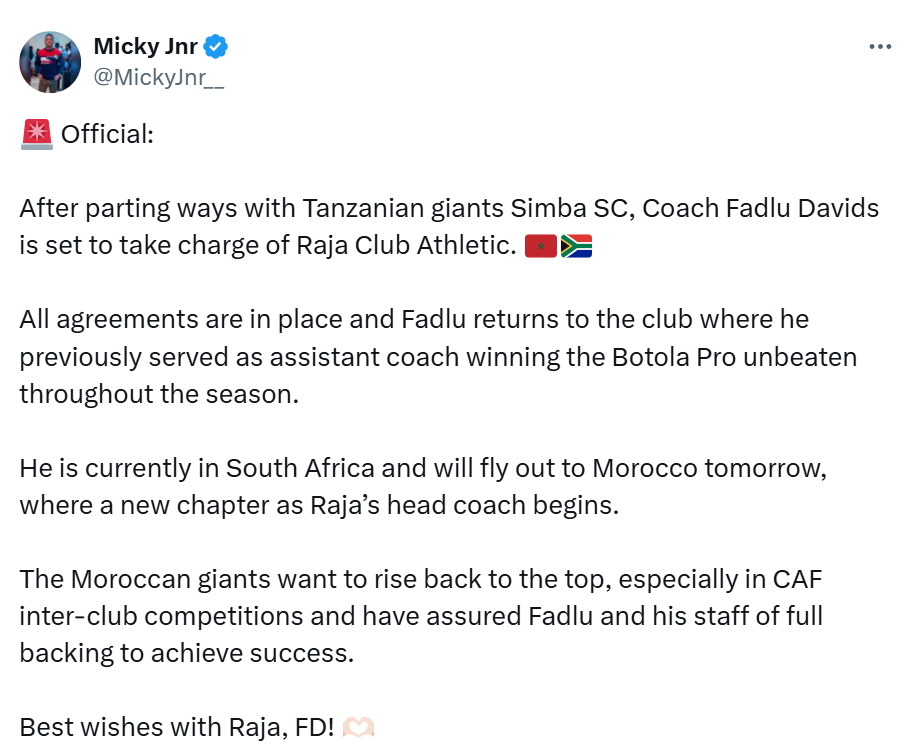This screenshot has width=906, height=743.
Task: Click the South Africa flag emoji
Action: click(576, 246)
